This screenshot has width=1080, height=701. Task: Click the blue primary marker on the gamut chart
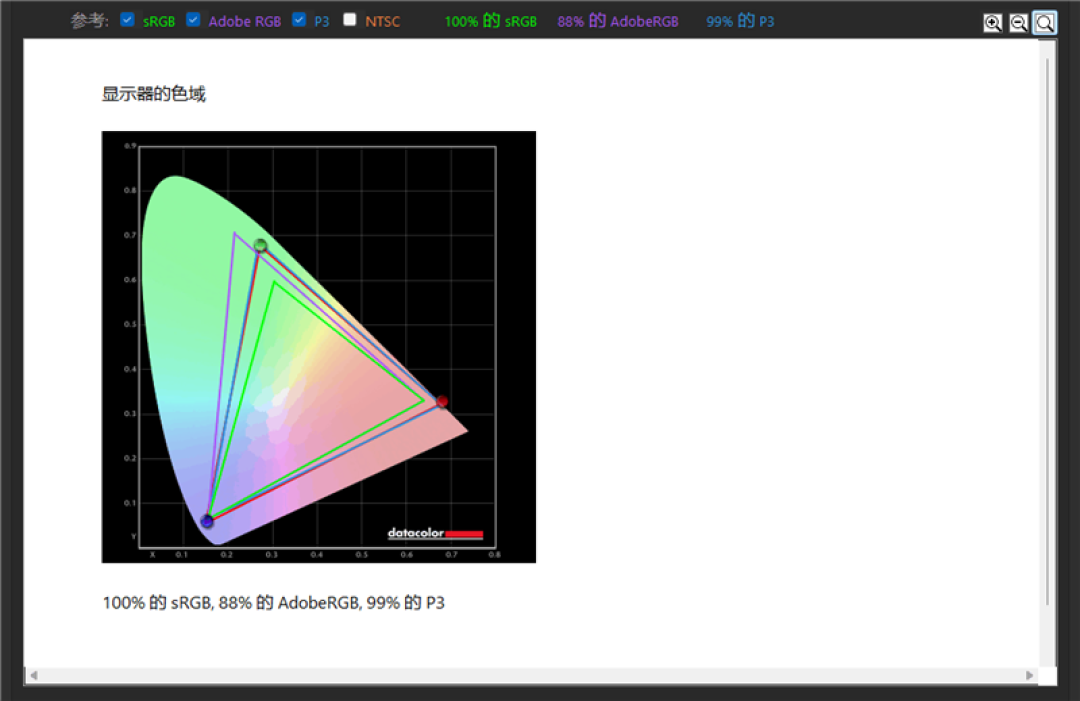[207, 521]
